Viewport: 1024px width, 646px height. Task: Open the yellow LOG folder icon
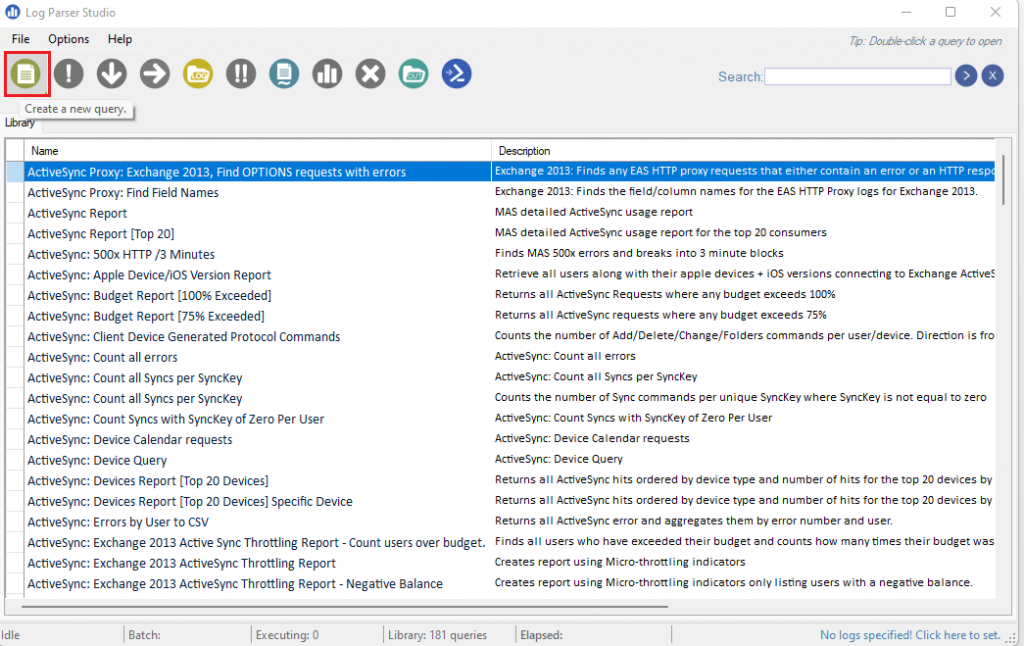coord(198,74)
